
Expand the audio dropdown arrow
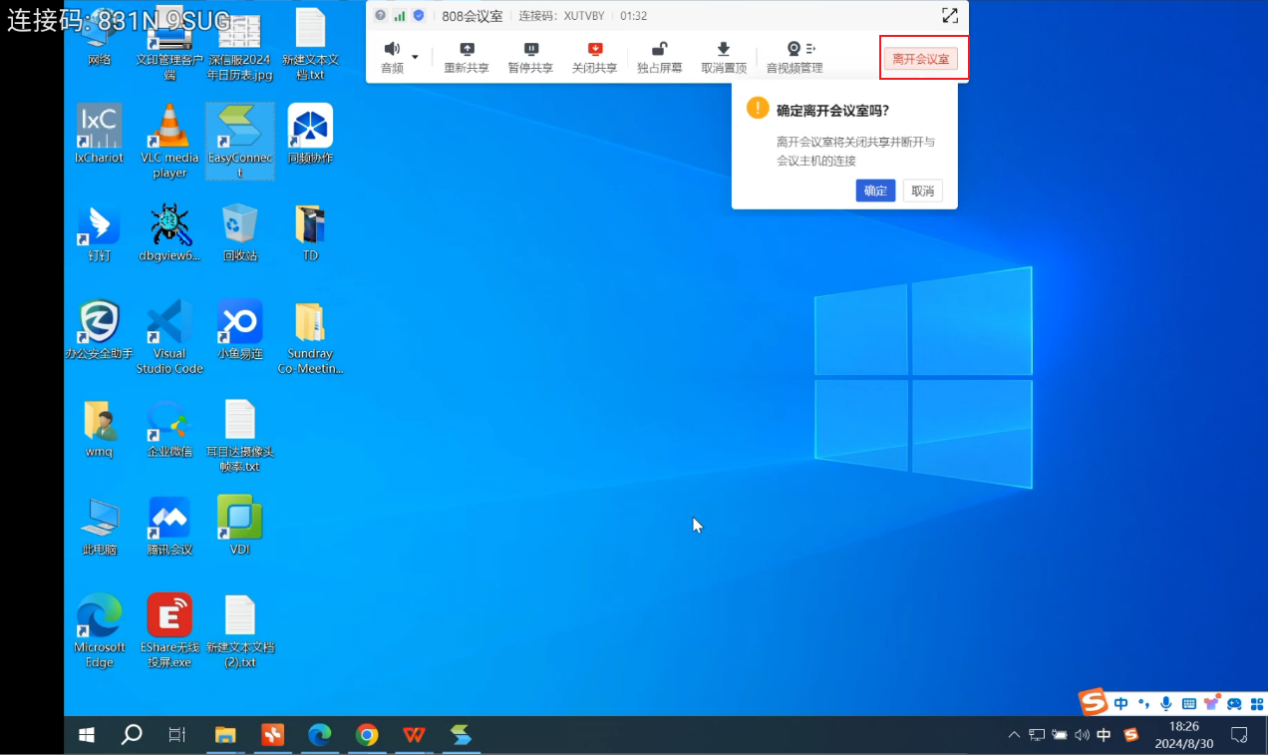[415, 57]
